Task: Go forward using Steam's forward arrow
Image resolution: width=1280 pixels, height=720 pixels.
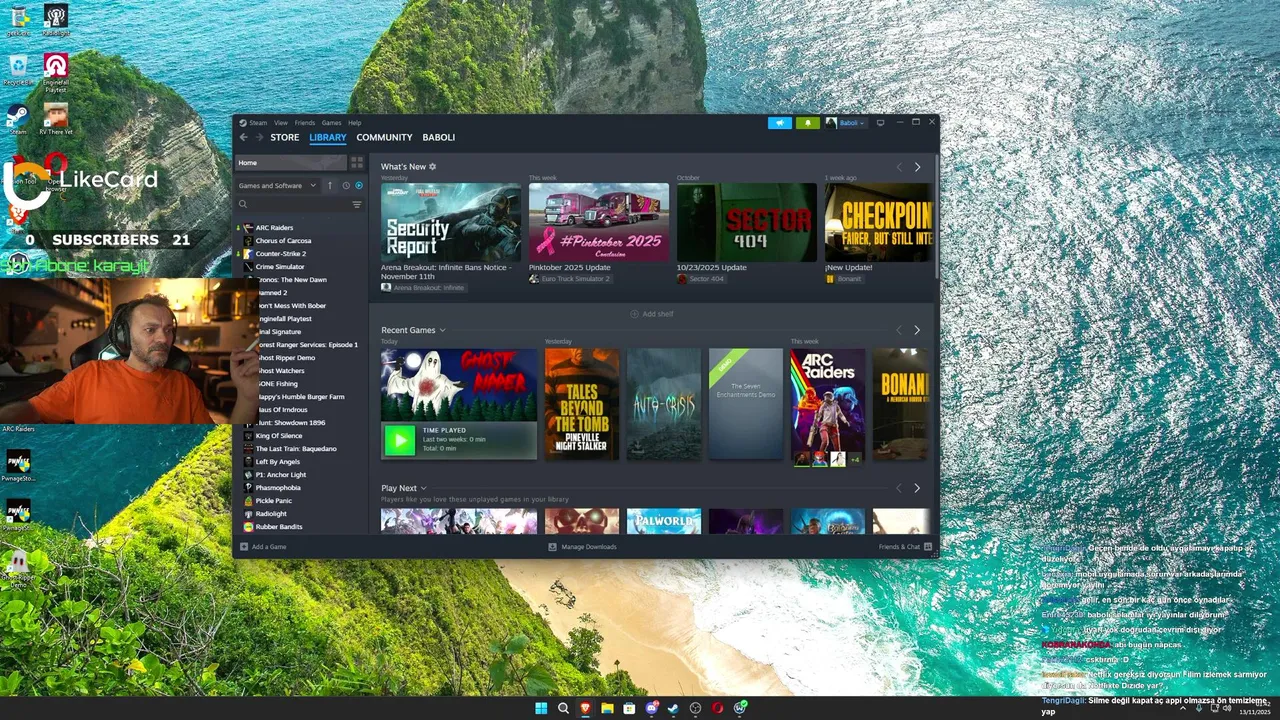Action: pyautogui.click(x=258, y=137)
